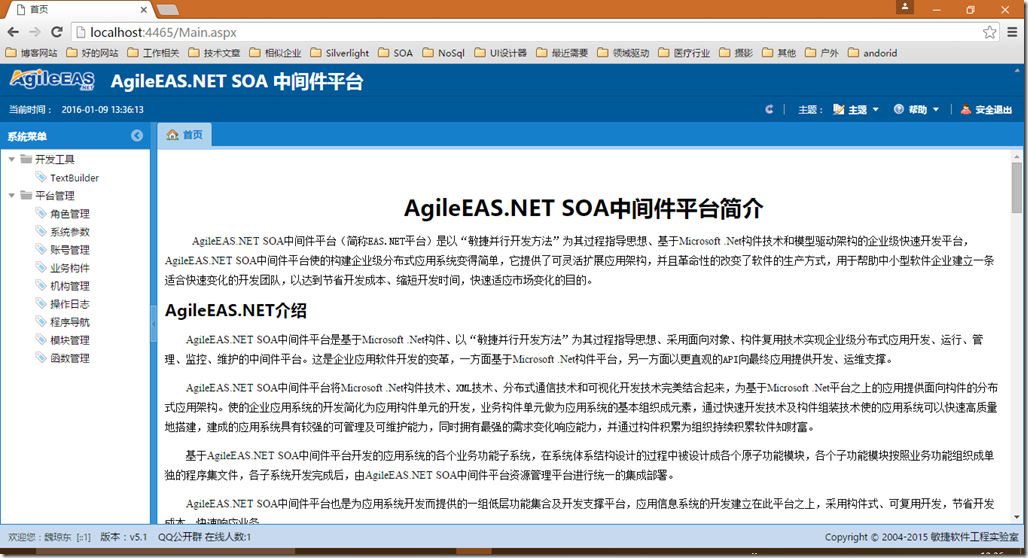
Task: Collapse the 系统菜单 sidebar panel
Action: pos(137,136)
